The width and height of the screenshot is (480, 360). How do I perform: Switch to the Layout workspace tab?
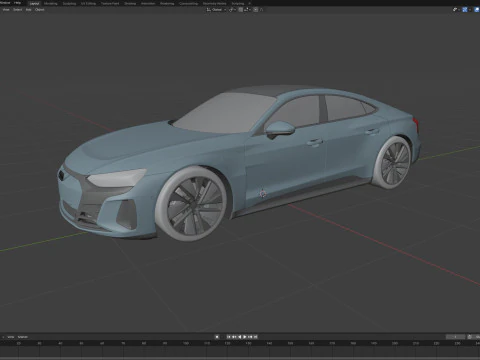[34, 3]
